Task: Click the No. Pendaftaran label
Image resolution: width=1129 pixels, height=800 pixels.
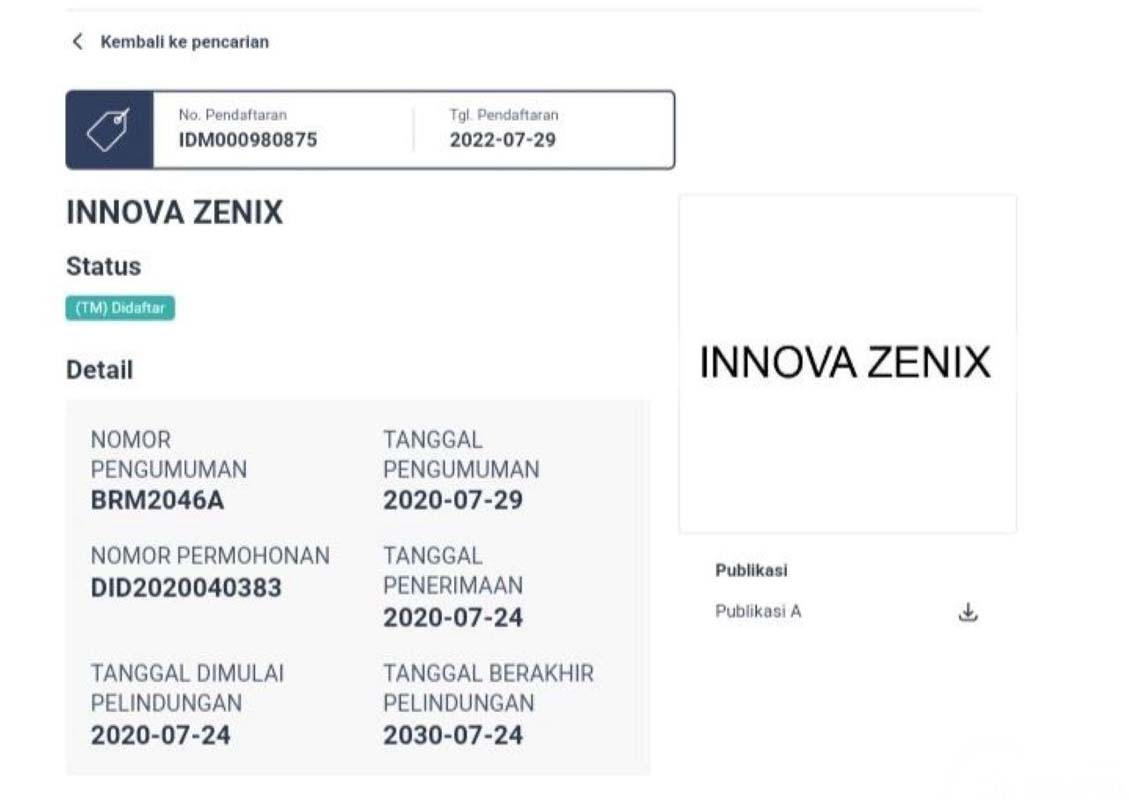Action: (x=232, y=115)
